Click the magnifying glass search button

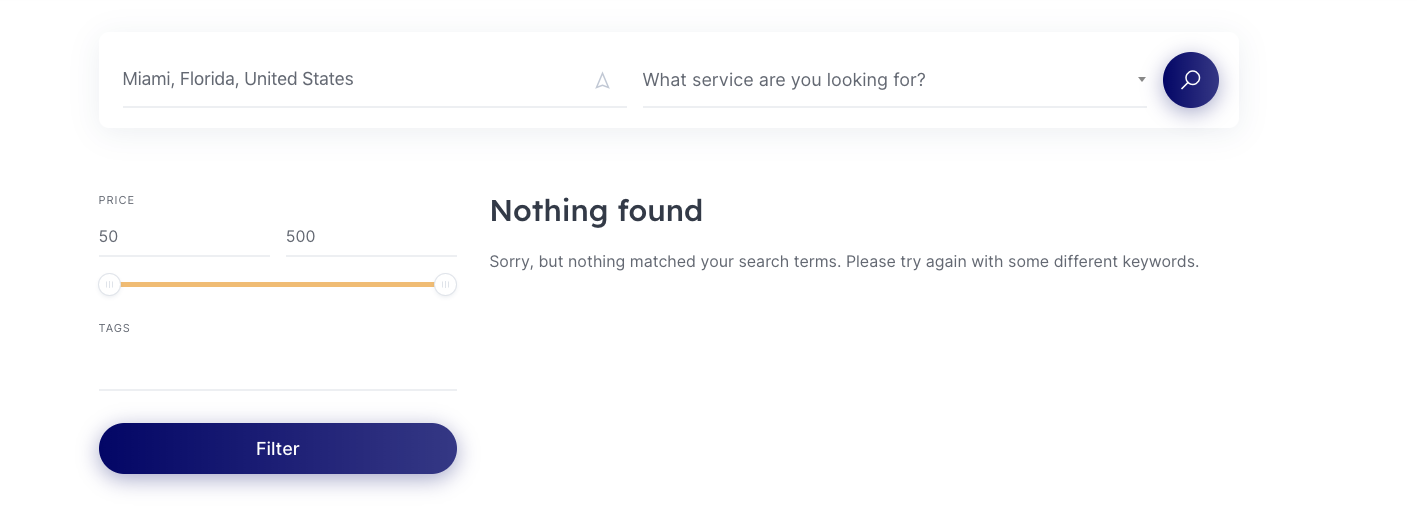[1190, 80]
